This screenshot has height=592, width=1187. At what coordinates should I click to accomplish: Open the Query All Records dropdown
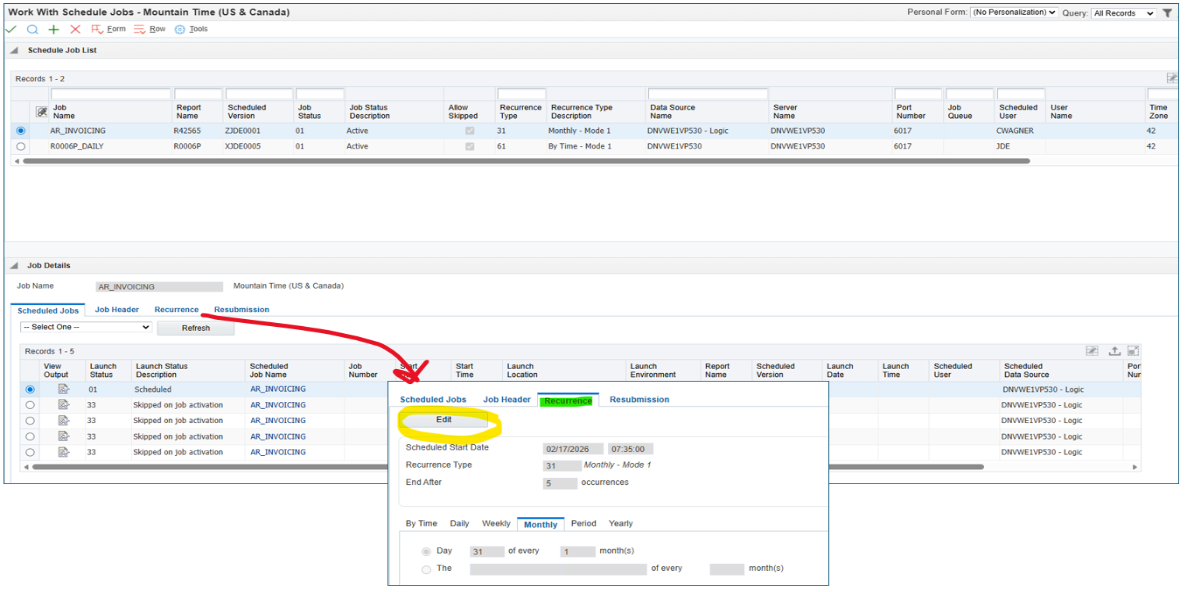coord(1123,13)
